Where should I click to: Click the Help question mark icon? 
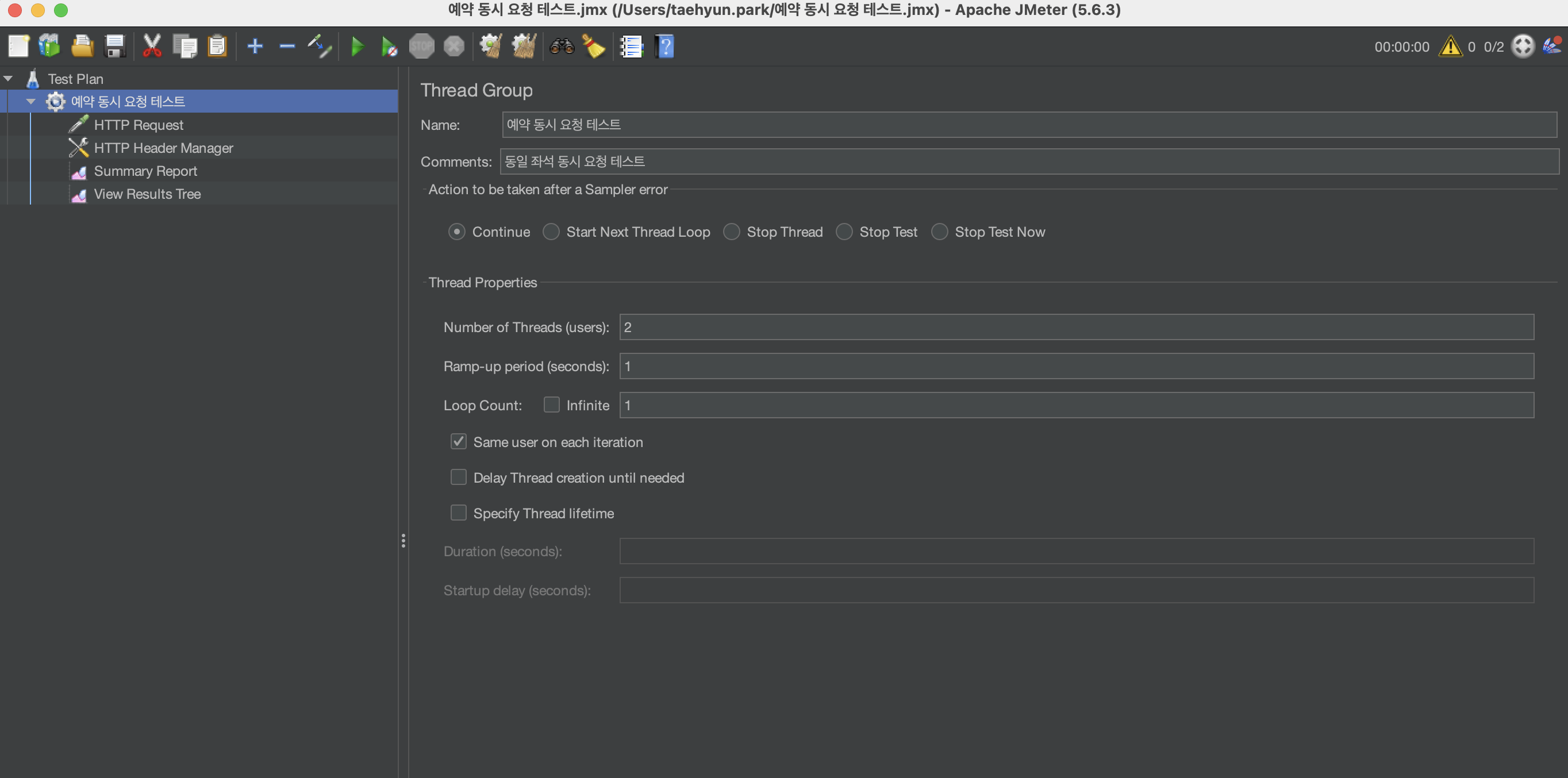(664, 46)
